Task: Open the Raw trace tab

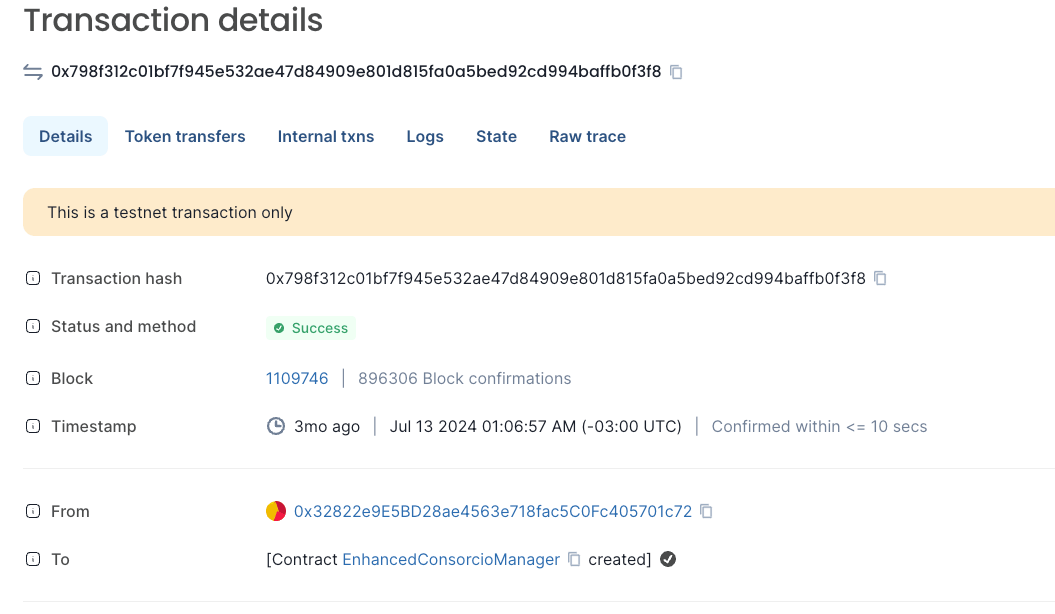Action: point(587,137)
